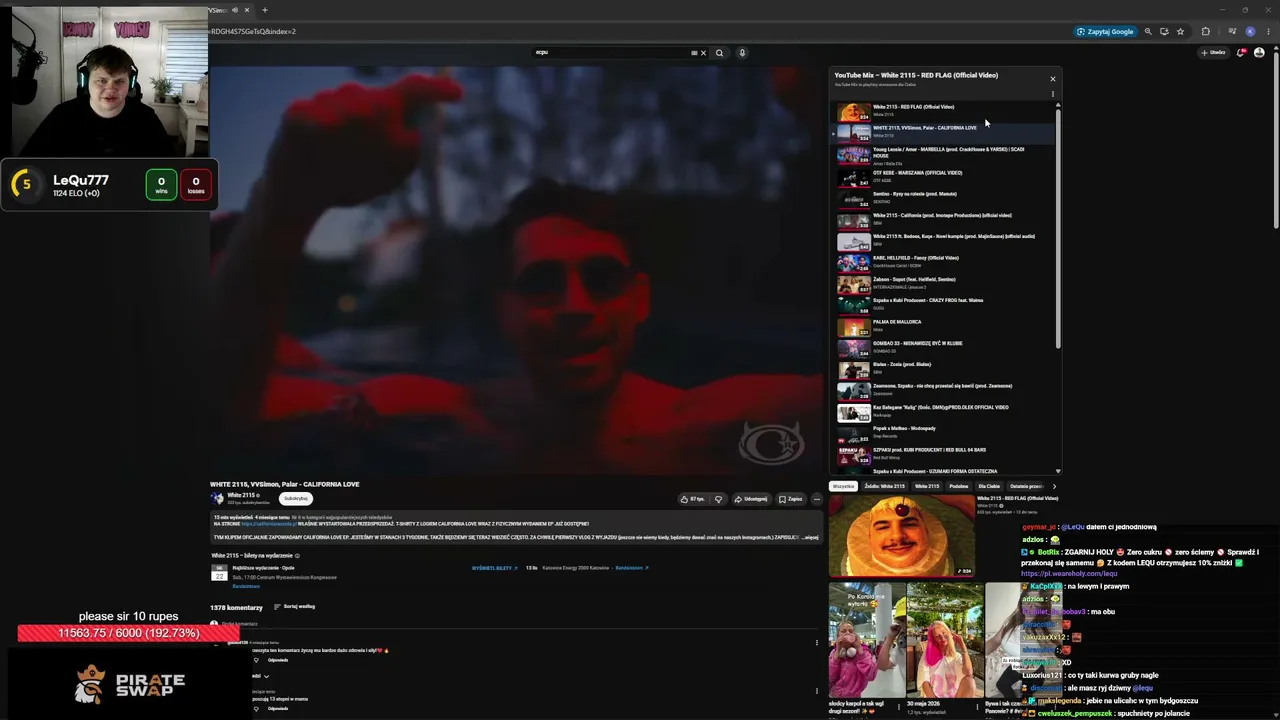Click the wearsholy.com link in stream chat
Screen dimensions: 1280x720
[1069, 574]
